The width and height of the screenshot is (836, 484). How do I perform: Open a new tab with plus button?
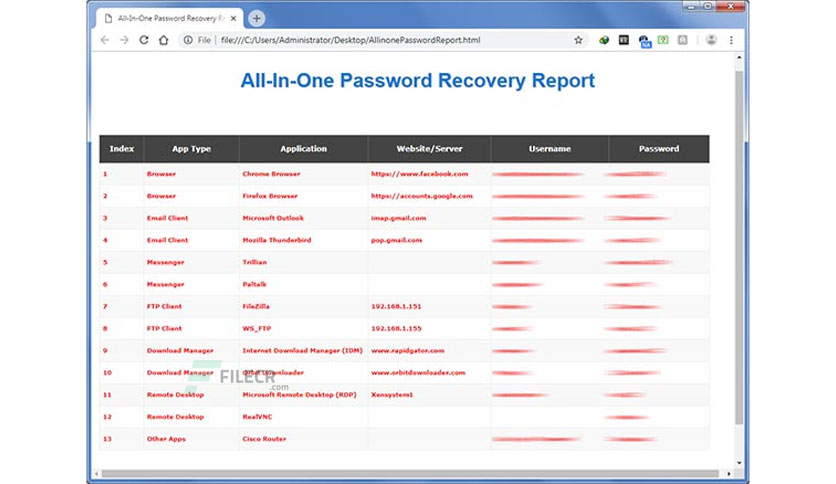pos(256,19)
